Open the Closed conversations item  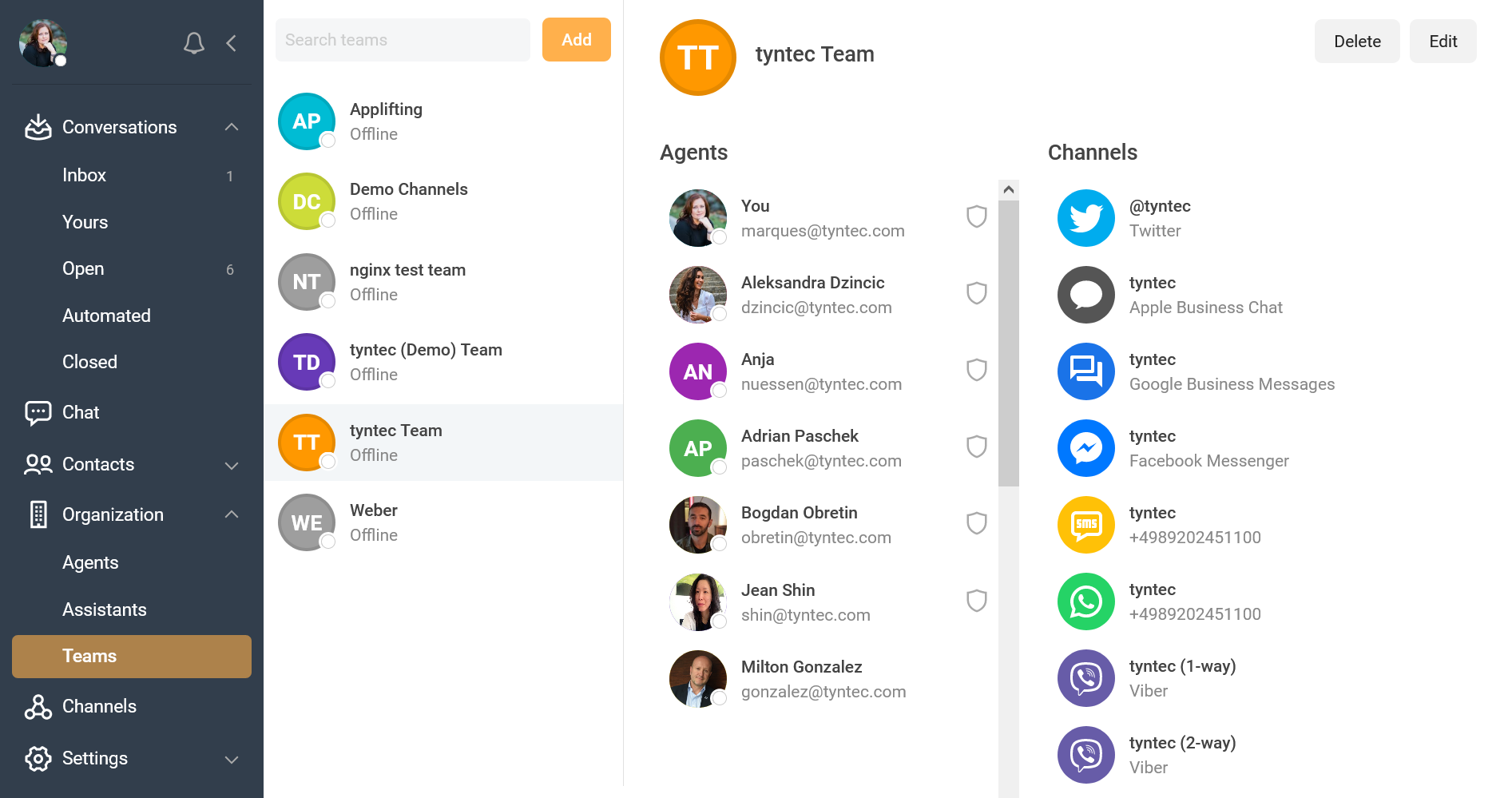132,362
